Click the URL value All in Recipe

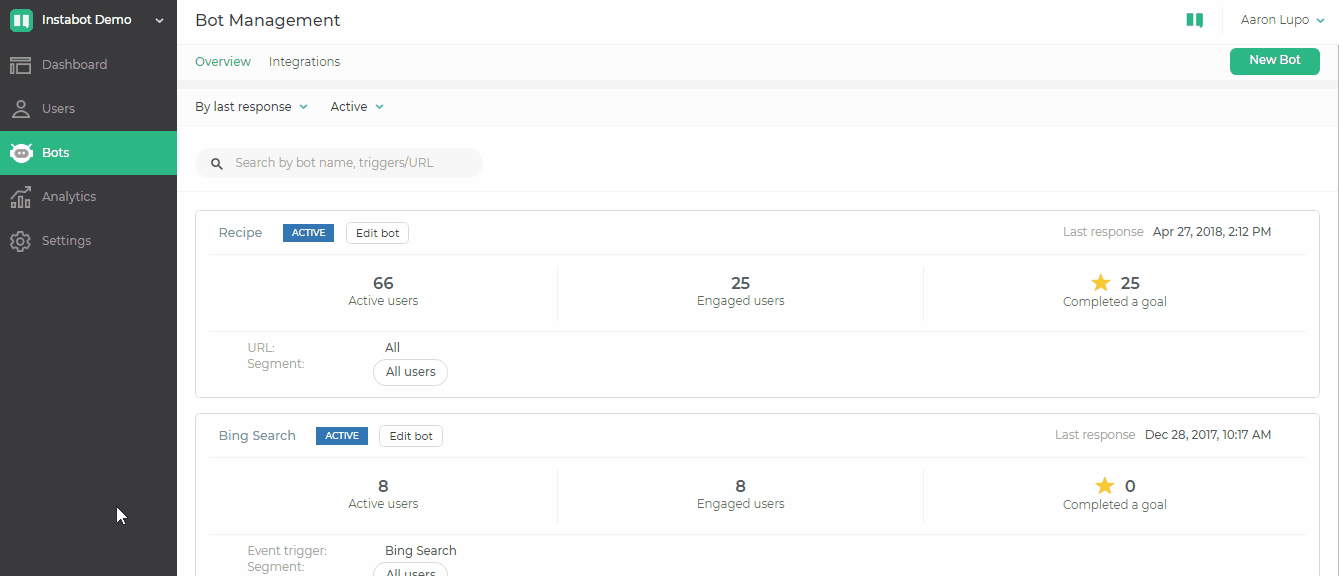tap(392, 348)
